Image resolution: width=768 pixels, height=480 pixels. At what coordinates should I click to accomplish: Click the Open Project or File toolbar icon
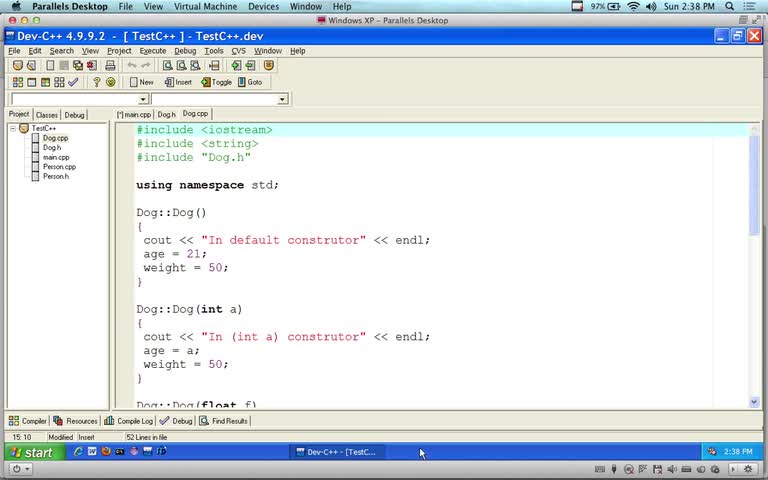point(18,65)
